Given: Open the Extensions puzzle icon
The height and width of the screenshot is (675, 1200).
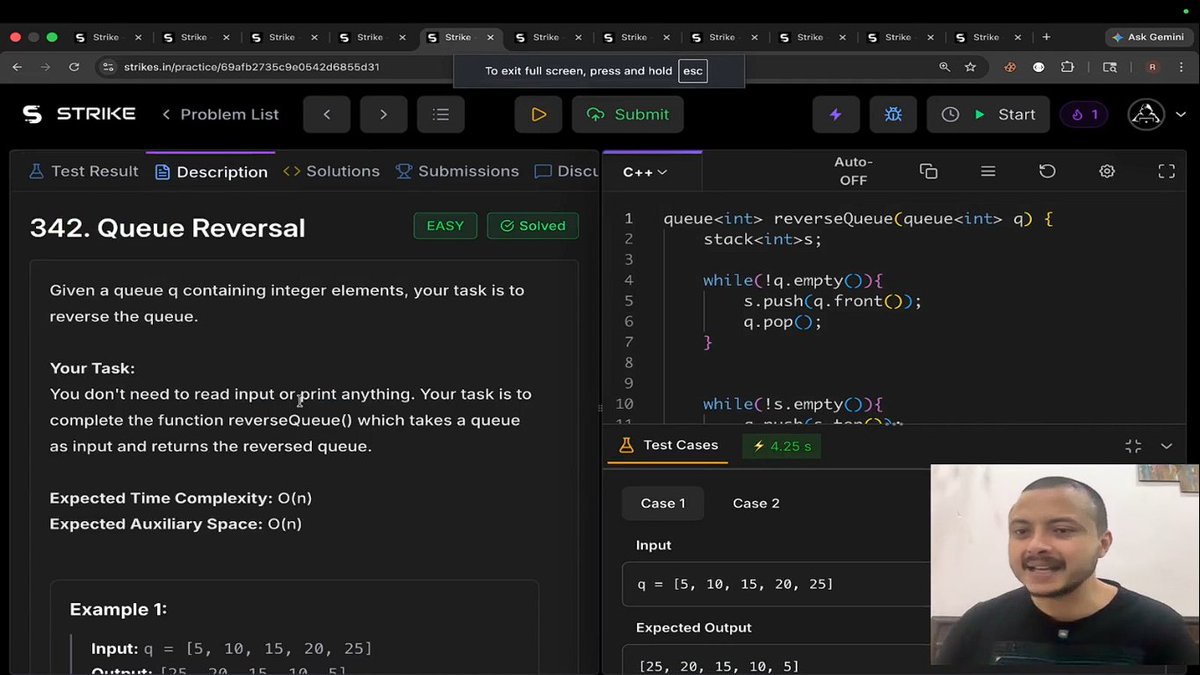Looking at the screenshot, I should [x=1067, y=67].
